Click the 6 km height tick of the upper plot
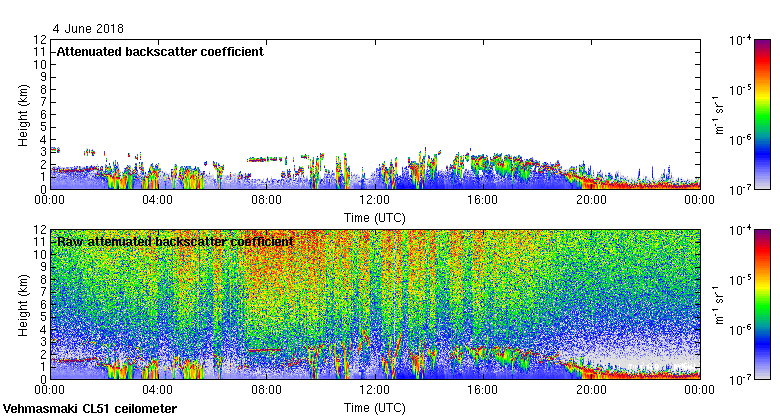Image resolution: width=780 pixels, height=420 pixels. point(44,114)
